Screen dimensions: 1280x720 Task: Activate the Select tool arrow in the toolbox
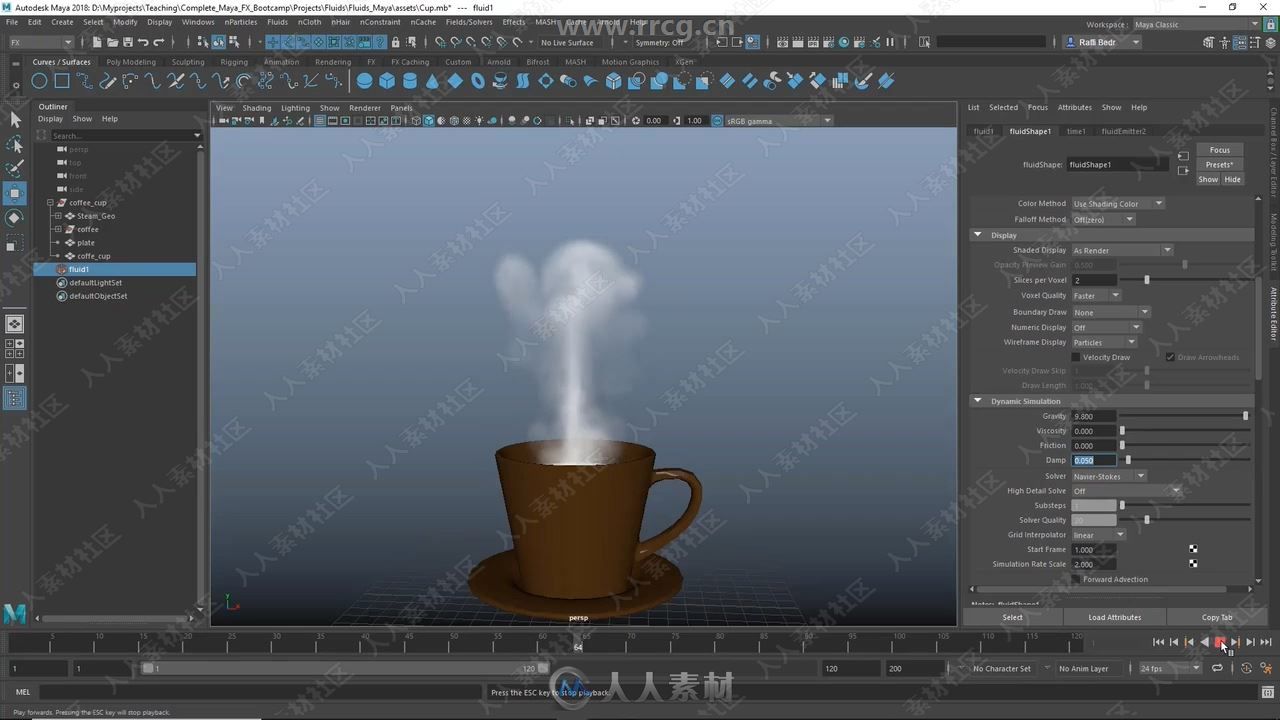(15, 120)
